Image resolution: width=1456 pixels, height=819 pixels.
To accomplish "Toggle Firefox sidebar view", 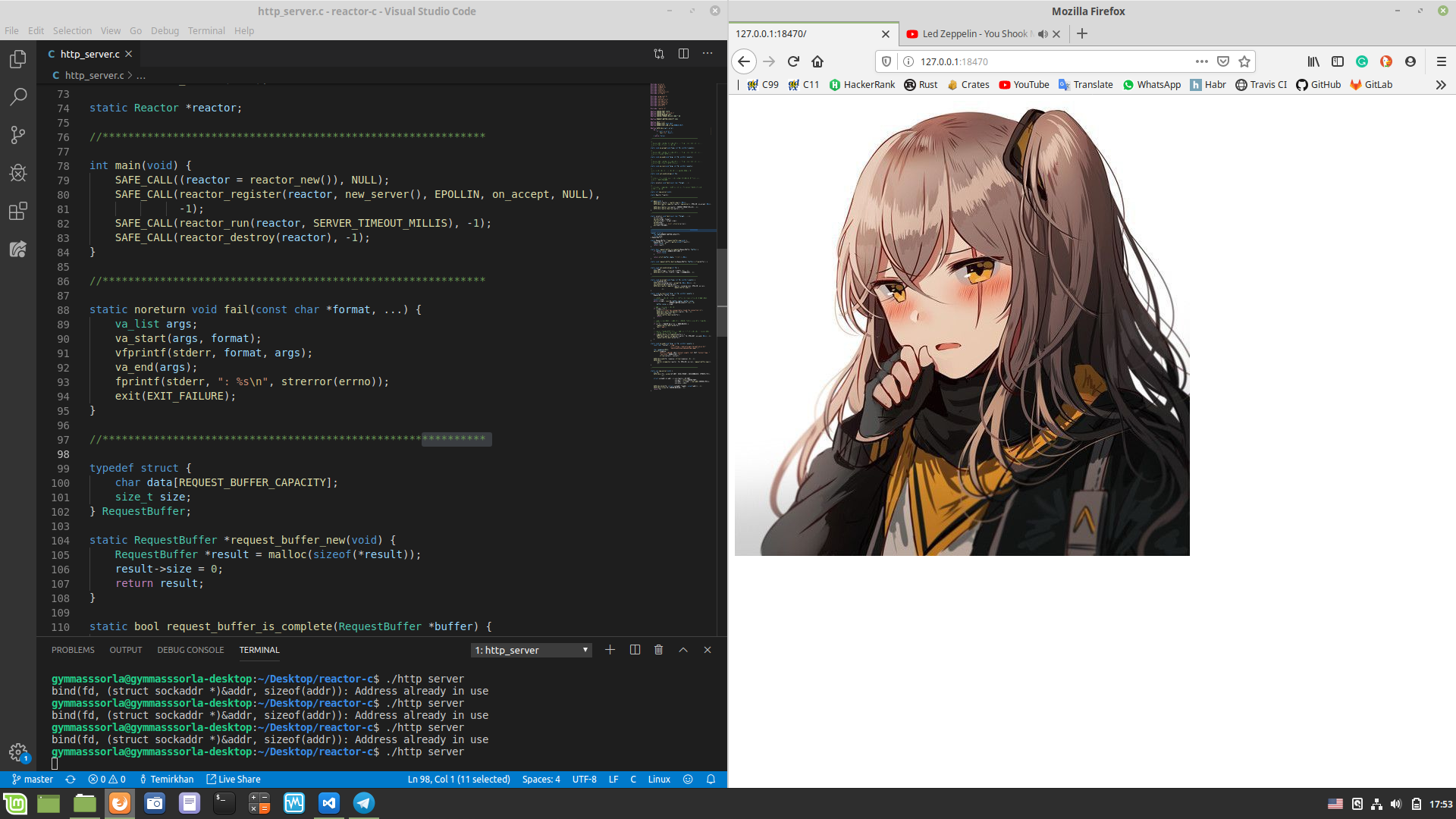I will pos(1338,61).
